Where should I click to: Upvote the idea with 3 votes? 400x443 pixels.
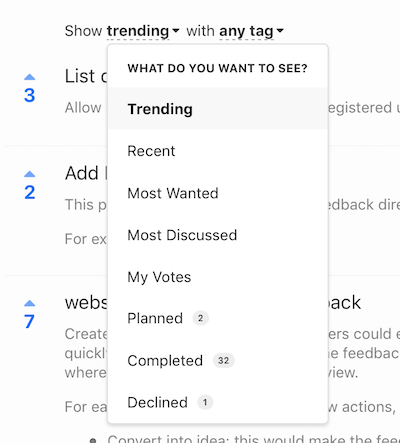point(29,77)
